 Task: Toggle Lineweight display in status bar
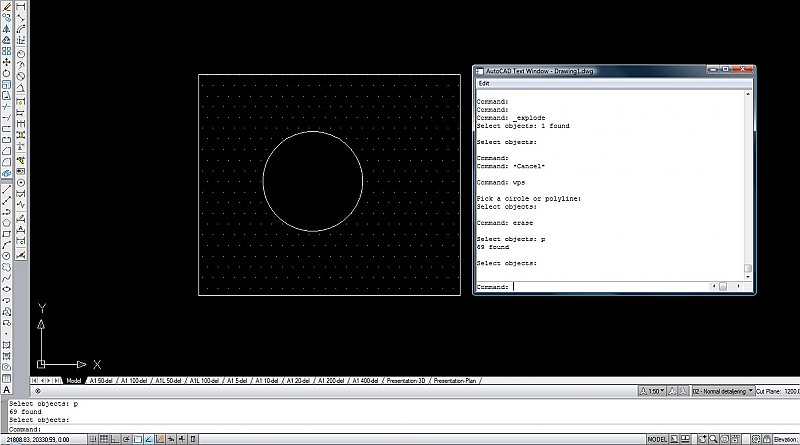tap(182, 439)
